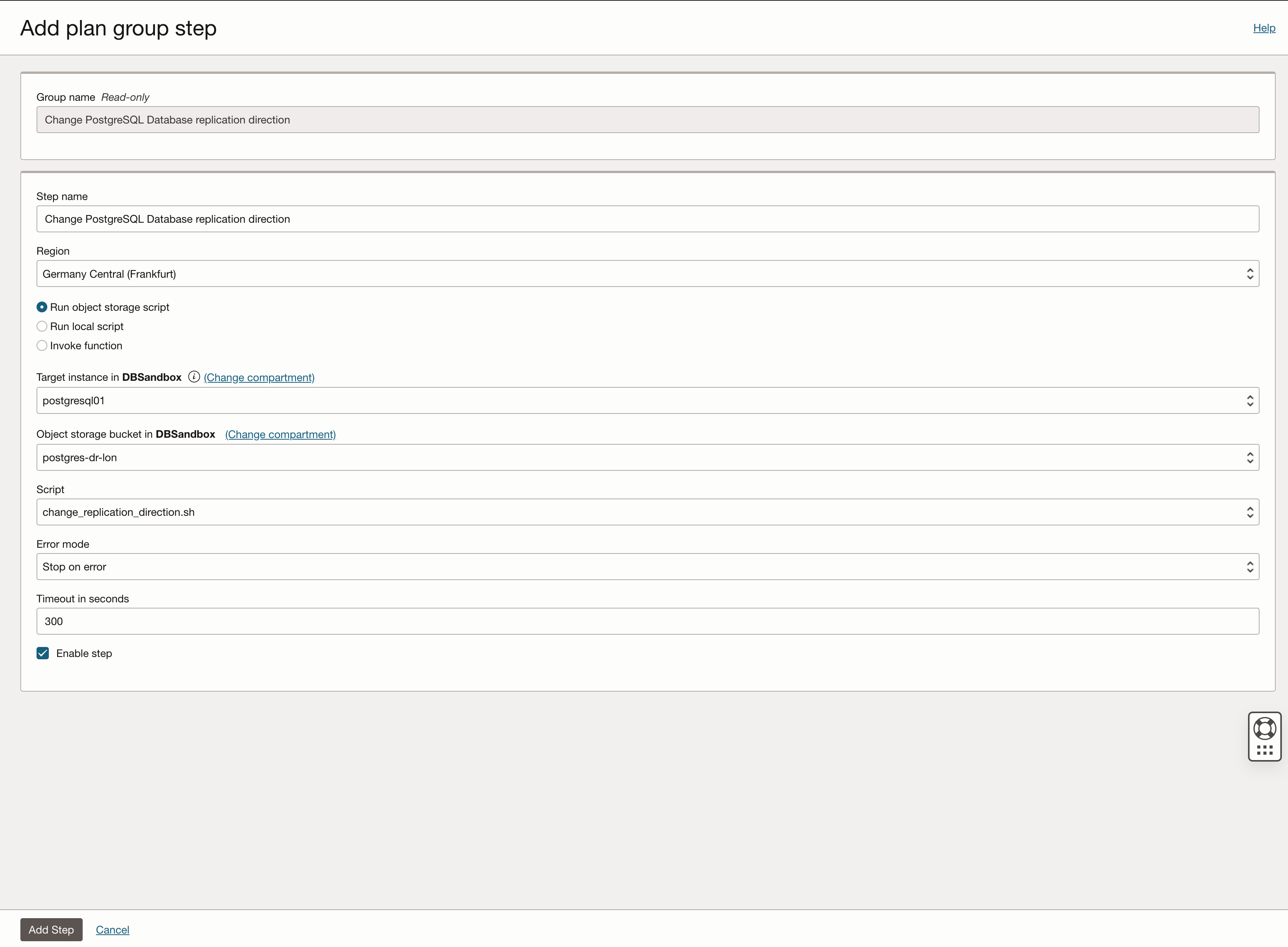Click the Add Step button
This screenshot has width=1288, height=947.
click(x=52, y=929)
